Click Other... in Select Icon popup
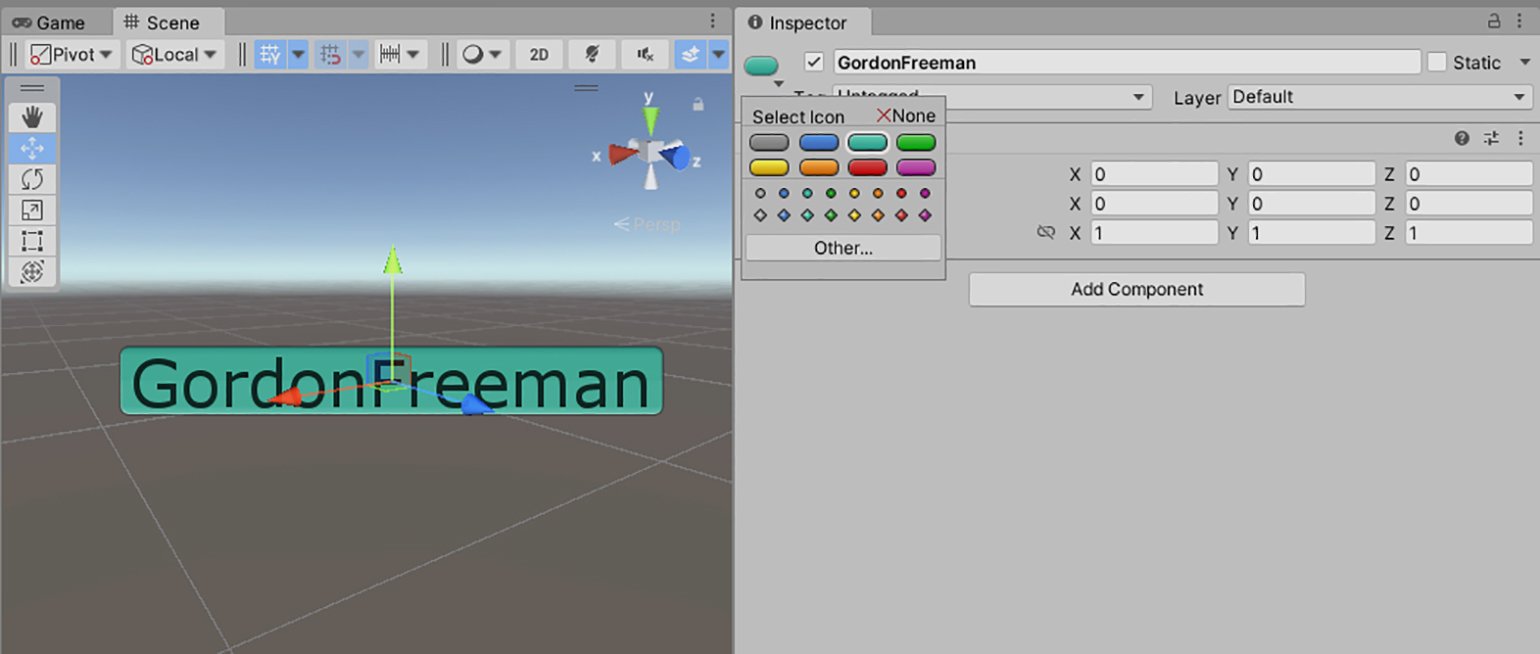This screenshot has width=1540, height=654. click(x=843, y=248)
